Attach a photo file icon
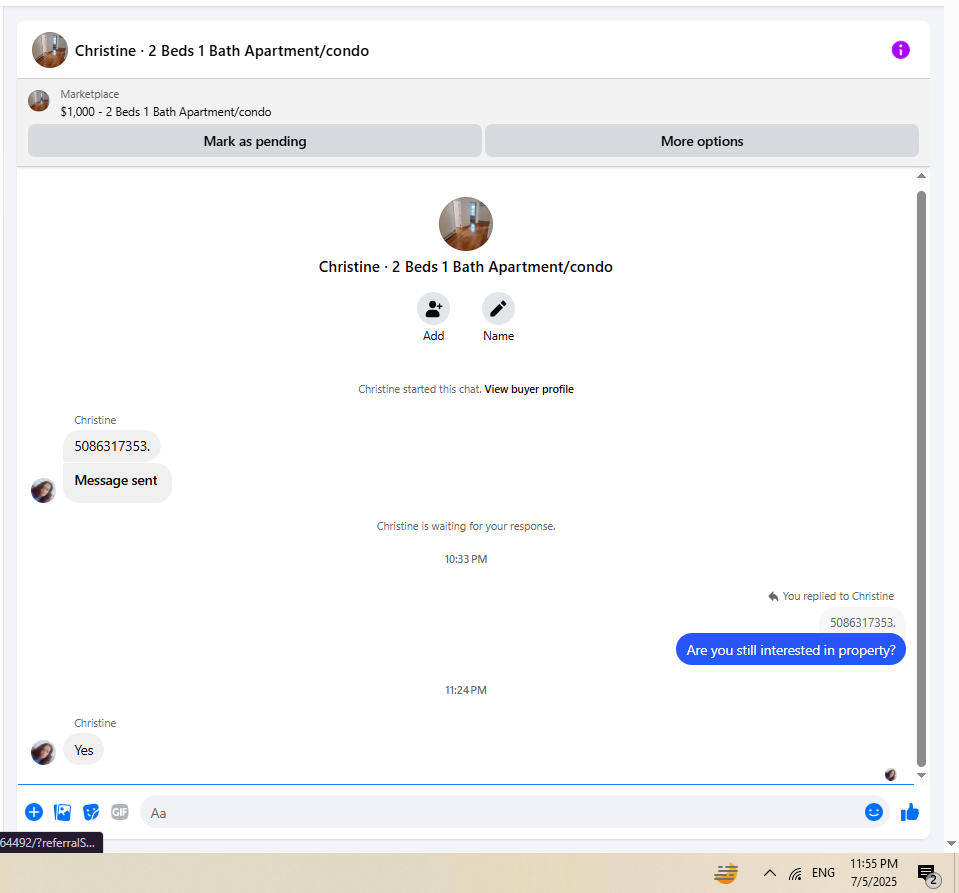The width and height of the screenshot is (959, 893). [62, 812]
